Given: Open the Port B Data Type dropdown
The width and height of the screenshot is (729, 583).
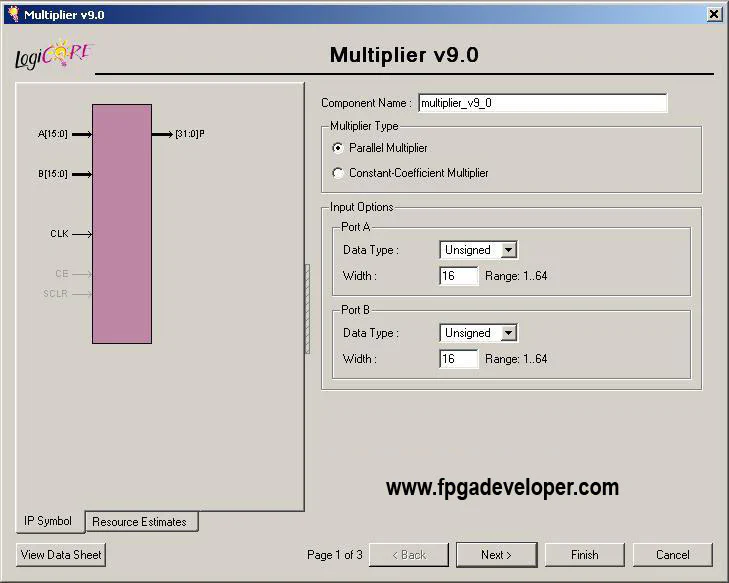Looking at the screenshot, I should pos(508,333).
